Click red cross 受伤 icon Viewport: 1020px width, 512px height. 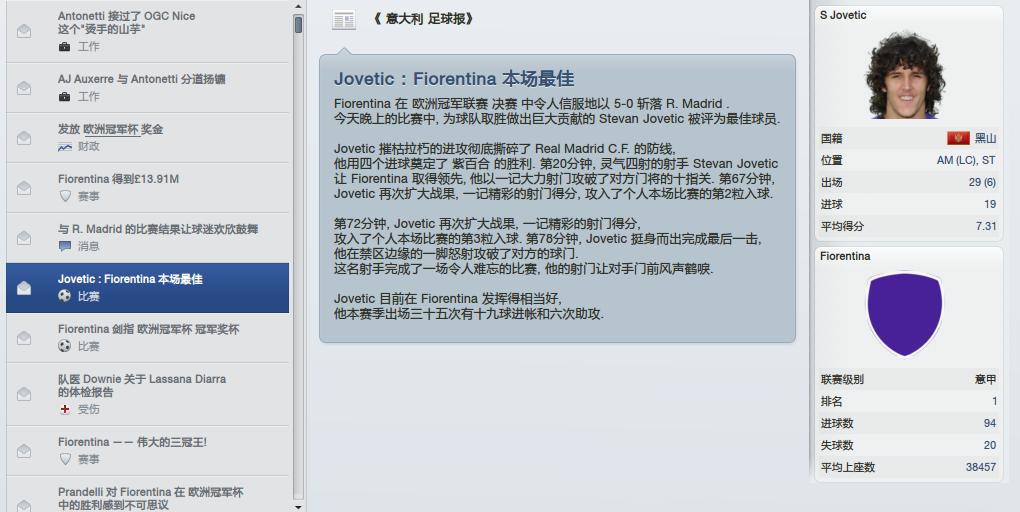click(64, 409)
